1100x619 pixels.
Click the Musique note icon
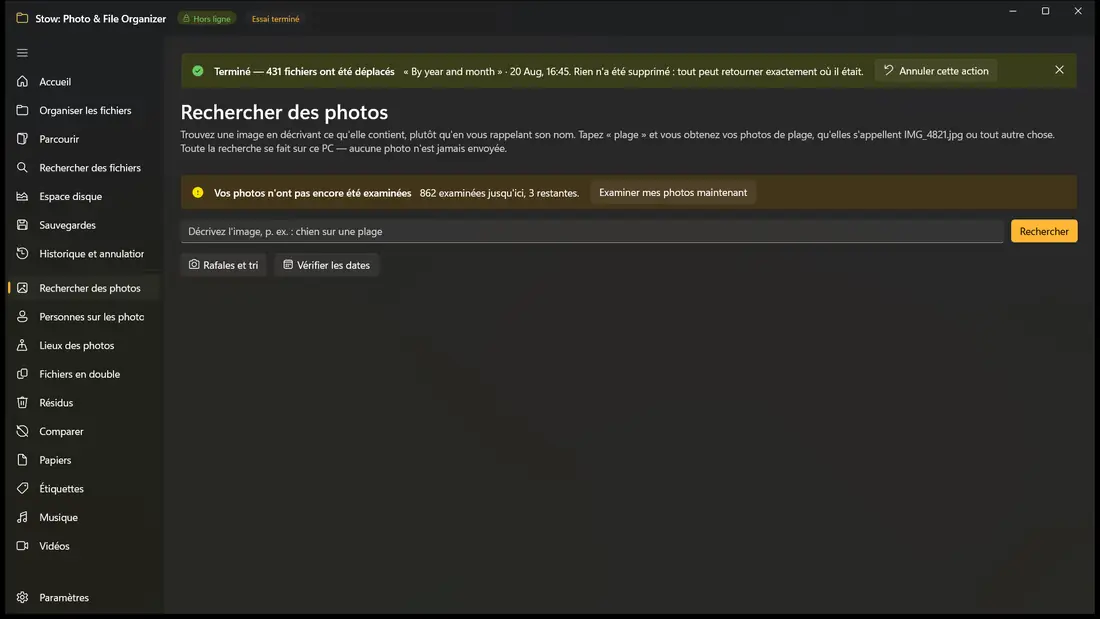tap(22, 517)
